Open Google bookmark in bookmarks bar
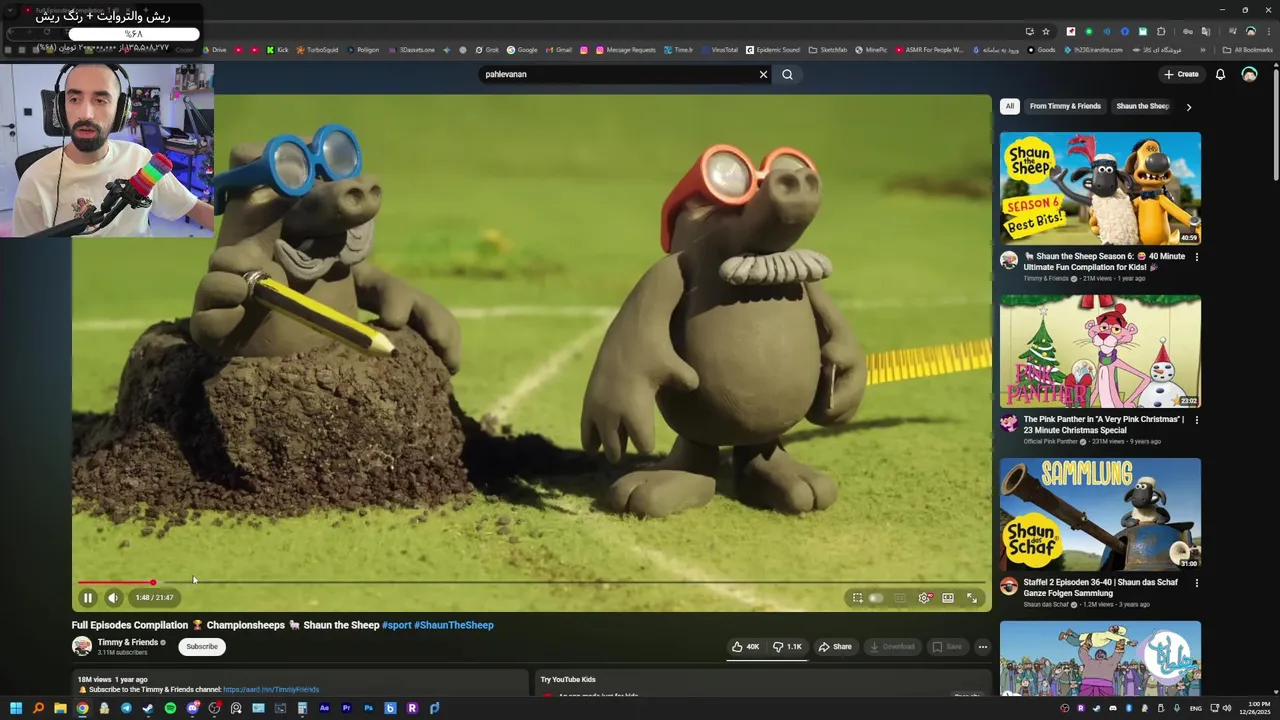1280x720 pixels. (x=522, y=50)
